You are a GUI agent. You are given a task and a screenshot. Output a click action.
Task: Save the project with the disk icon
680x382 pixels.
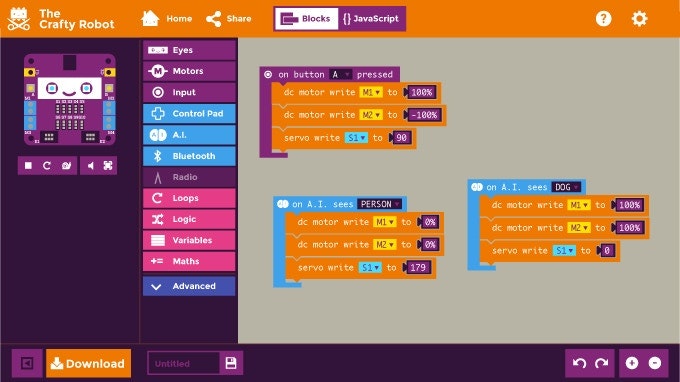tap(231, 363)
